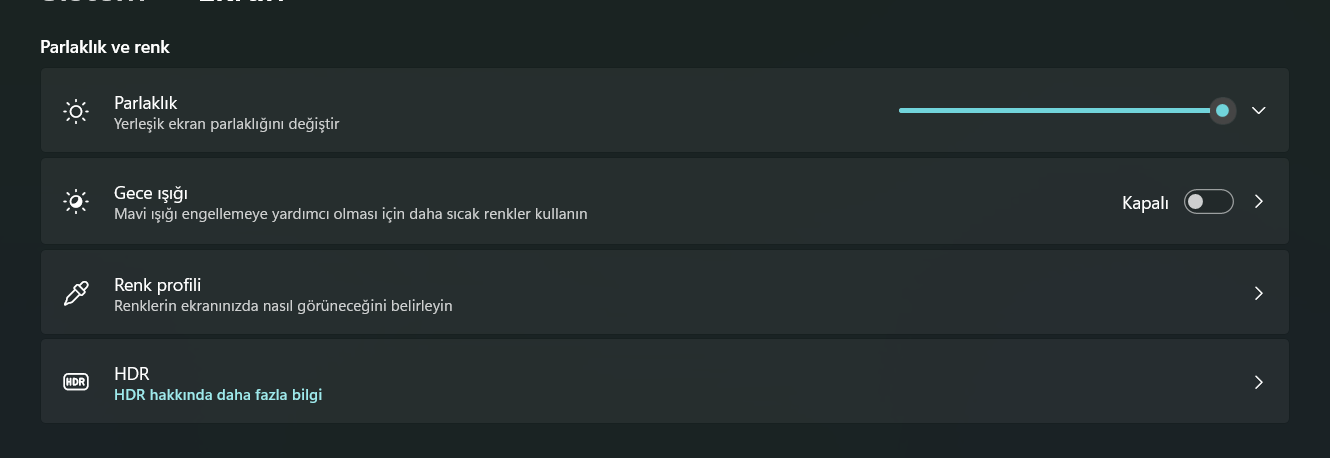Image resolution: width=1330 pixels, height=458 pixels.
Task: Open Renk profili page using its chevron
Action: pos(1259,293)
